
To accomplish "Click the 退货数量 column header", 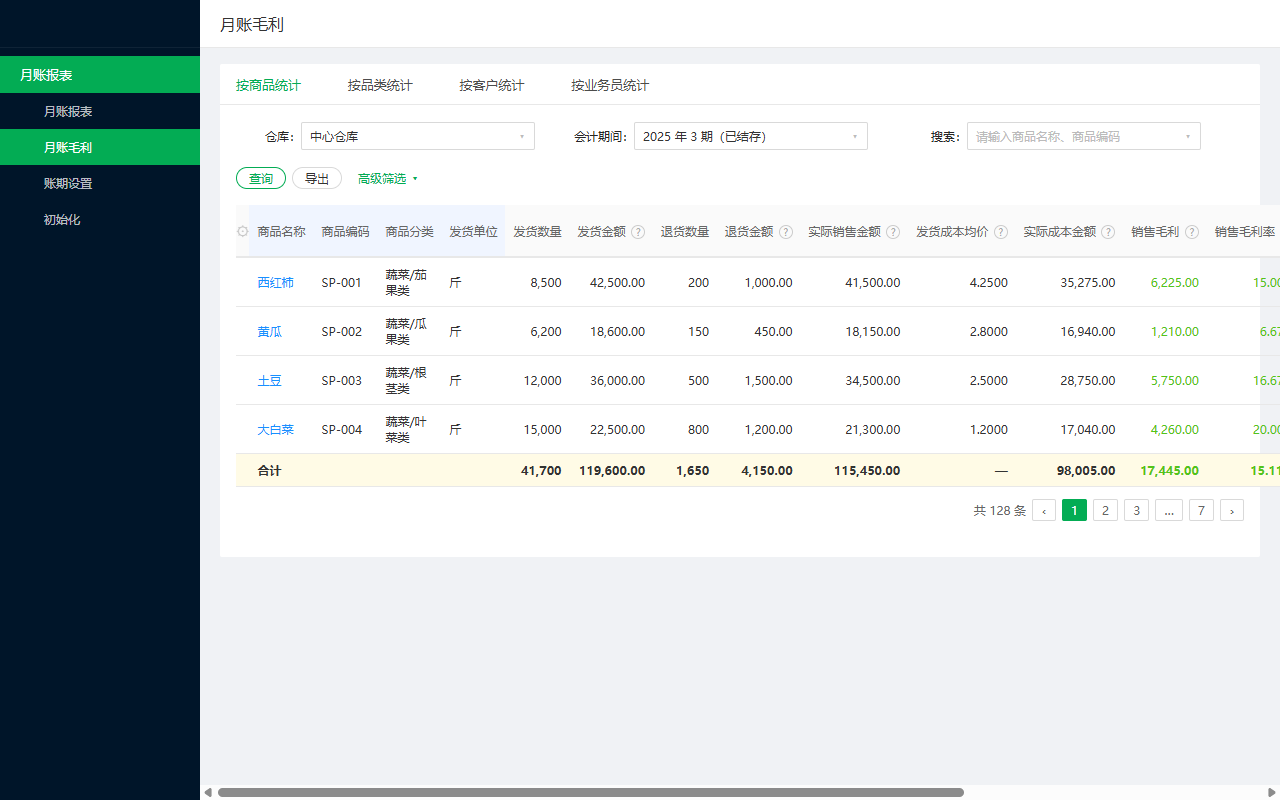I will click(x=685, y=231).
